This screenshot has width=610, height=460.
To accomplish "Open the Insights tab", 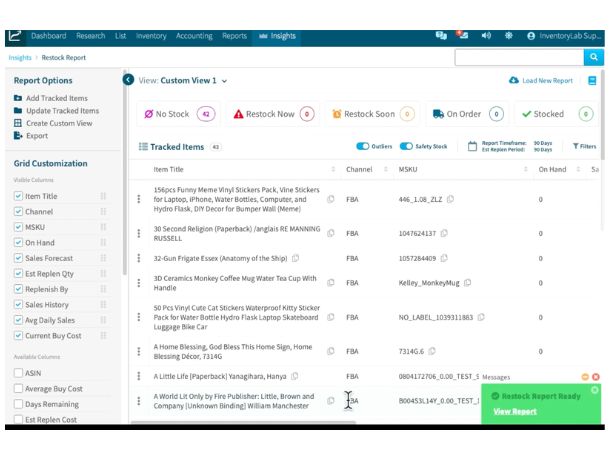I will (277, 36).
